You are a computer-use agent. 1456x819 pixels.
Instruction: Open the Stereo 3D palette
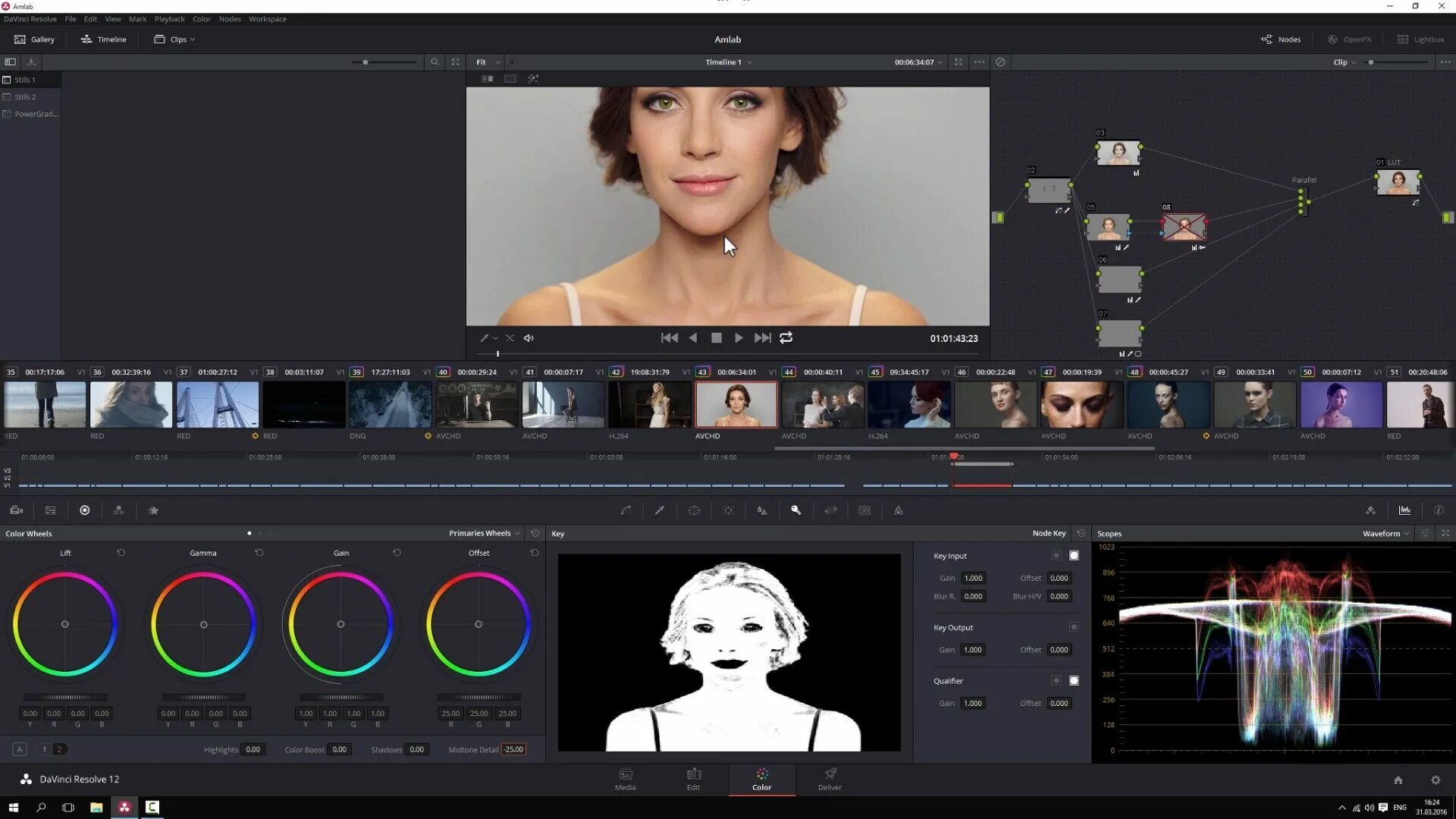click(864, 510)
